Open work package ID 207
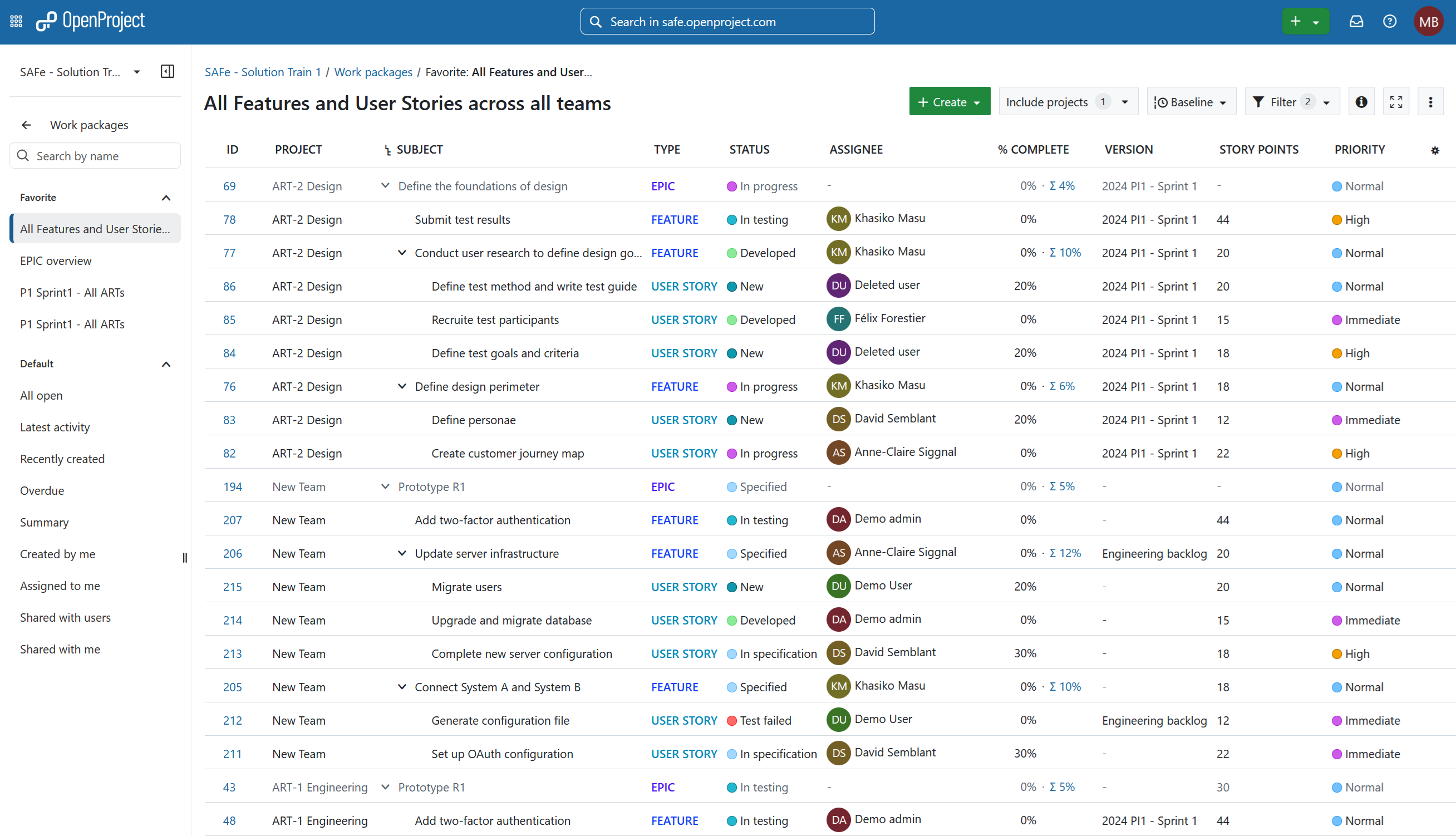The image size is (1456, 836). pyautogui.click(x=232, y=520)
